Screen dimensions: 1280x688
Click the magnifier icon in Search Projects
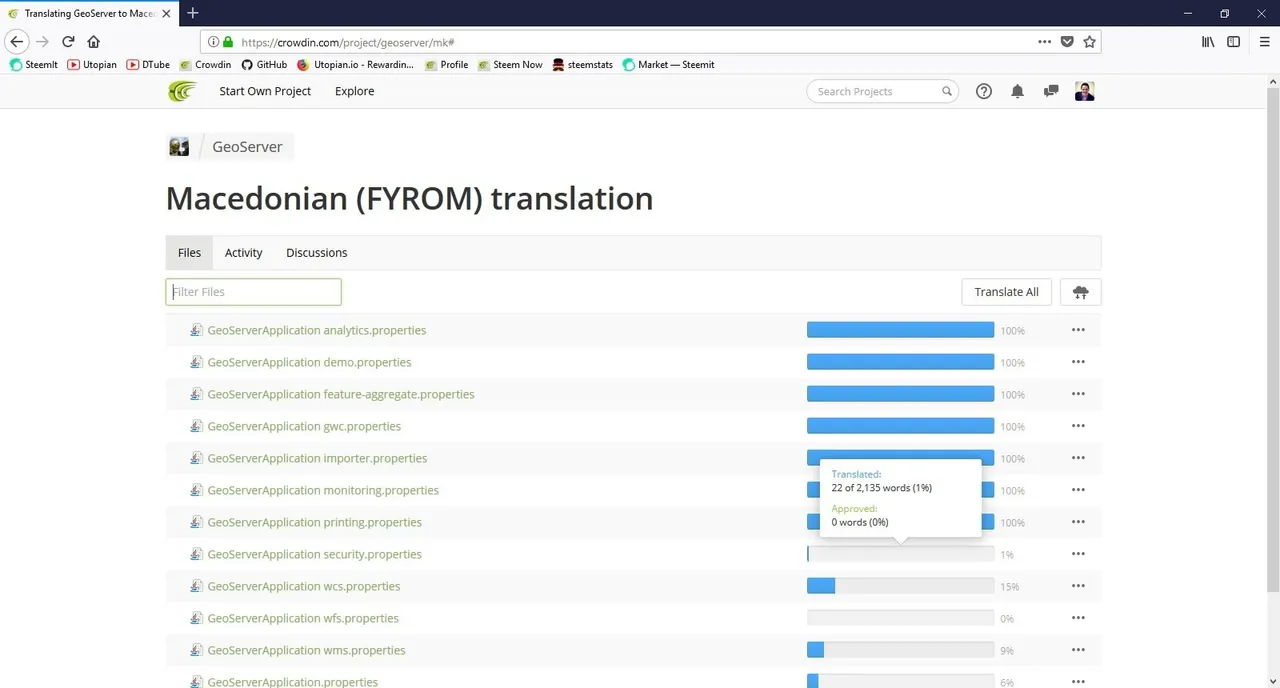click(x=946, y=91)
